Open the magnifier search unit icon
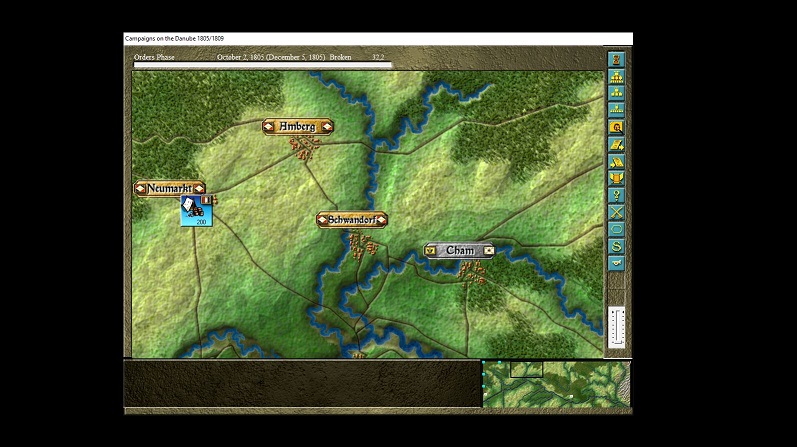 point(616,128)
